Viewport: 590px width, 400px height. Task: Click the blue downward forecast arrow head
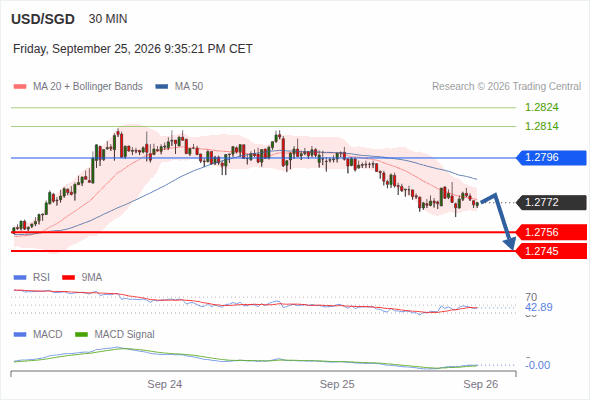click(x=510, y=243)
